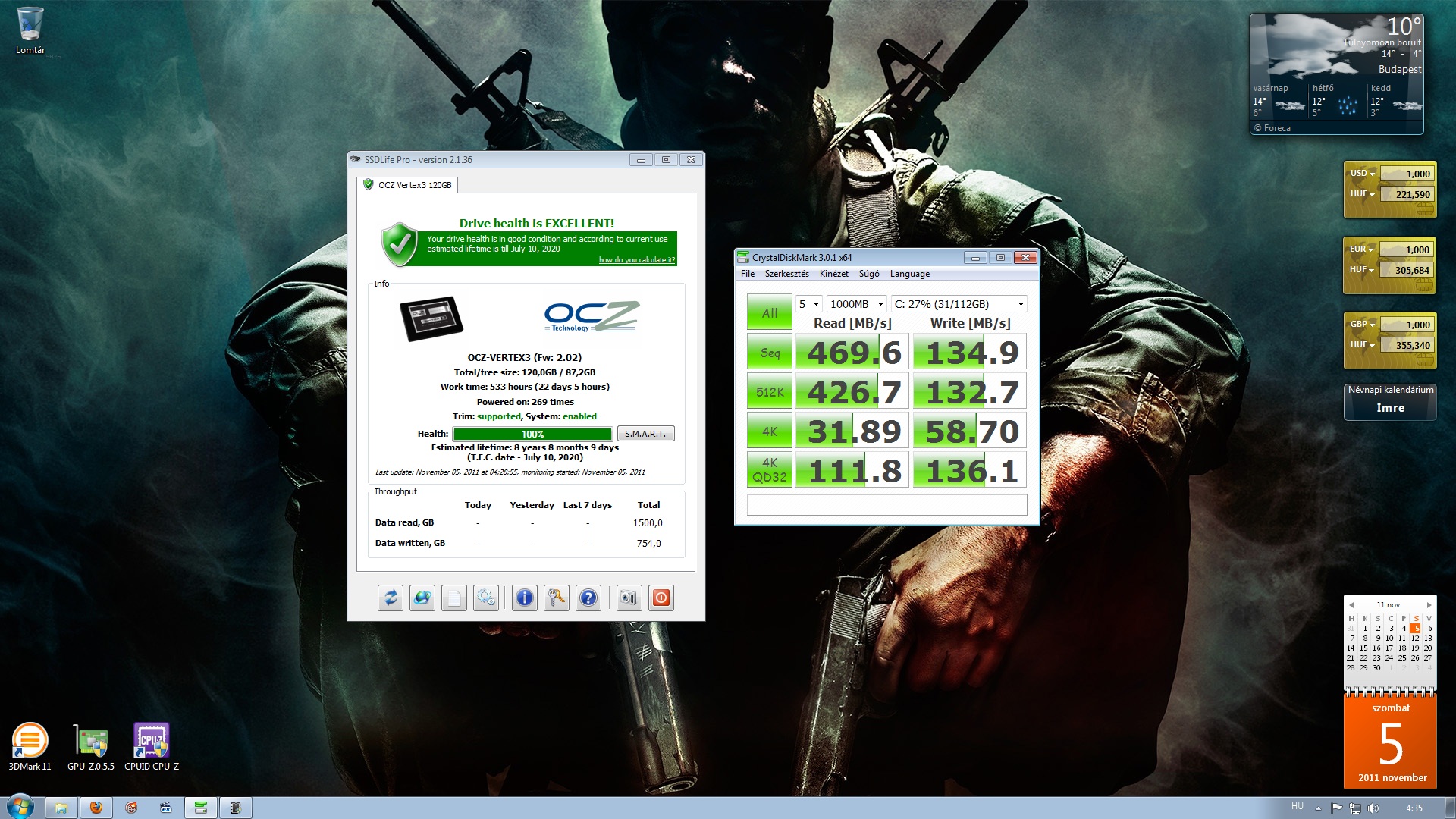The height and width of the screenshot is (819, 1456).
Task: Open the GPU-Z.0.5.5 desktop icon
Action: 91,747
